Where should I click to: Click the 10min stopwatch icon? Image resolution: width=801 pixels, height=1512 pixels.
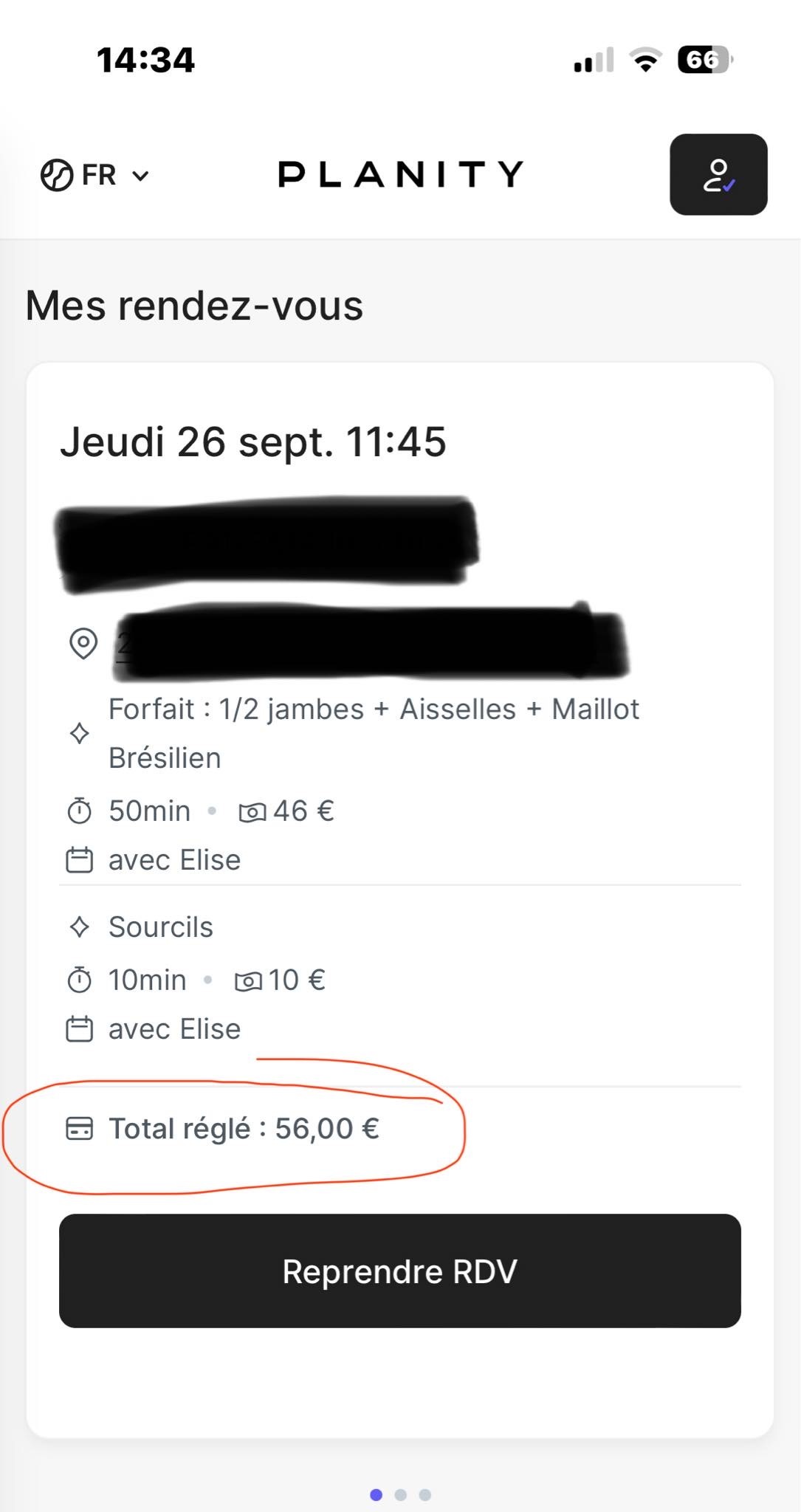coord(80,980)
